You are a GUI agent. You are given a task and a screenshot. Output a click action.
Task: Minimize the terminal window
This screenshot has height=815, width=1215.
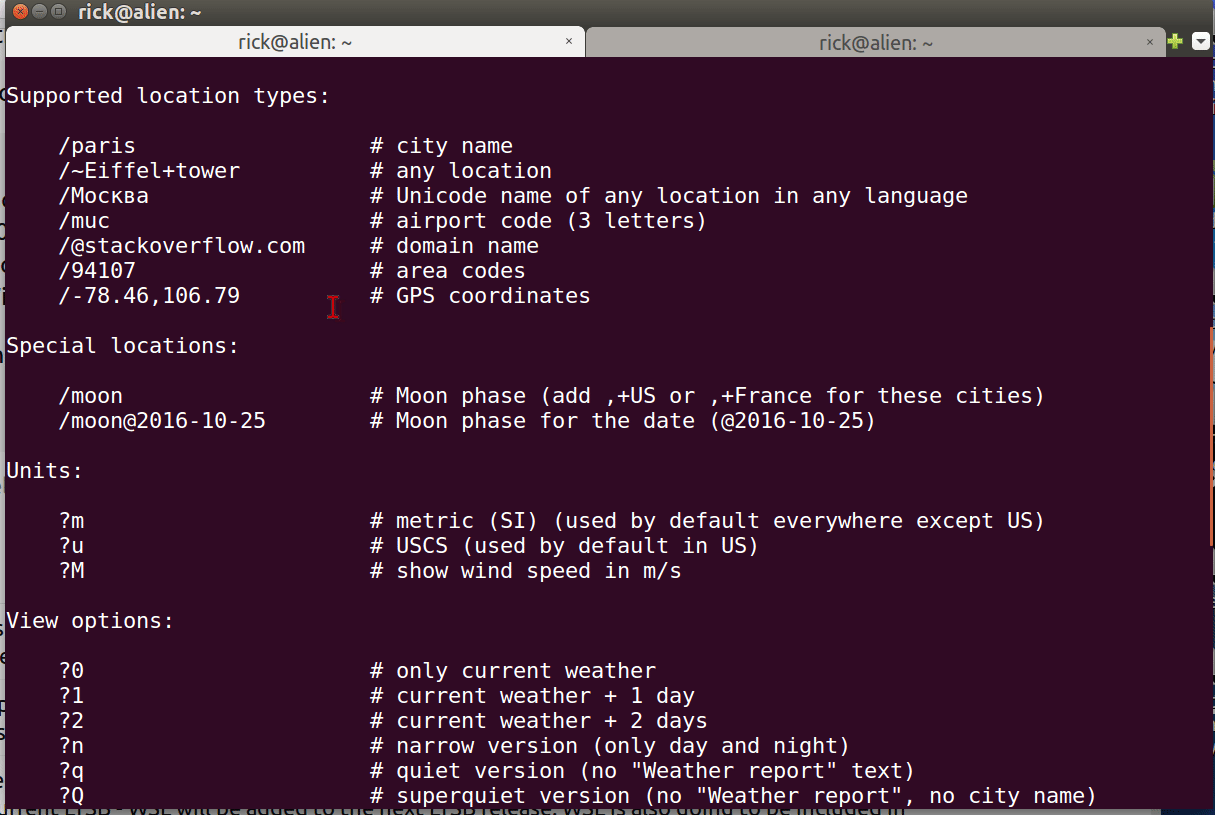coord(39,11)
